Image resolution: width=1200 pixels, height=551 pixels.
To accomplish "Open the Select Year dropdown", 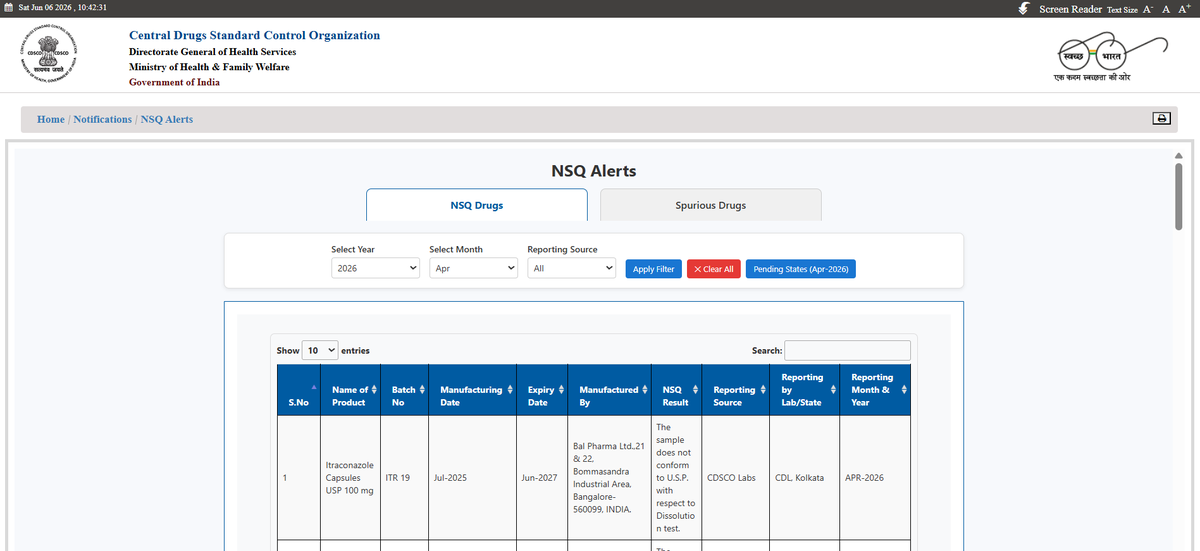I will 376,268.
